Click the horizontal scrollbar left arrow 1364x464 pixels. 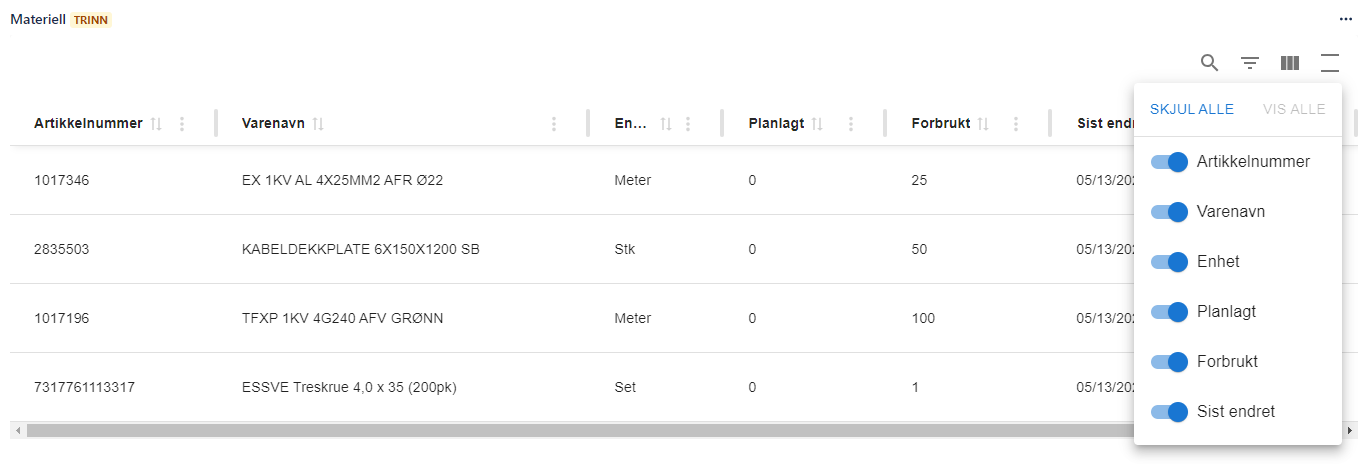17,430
